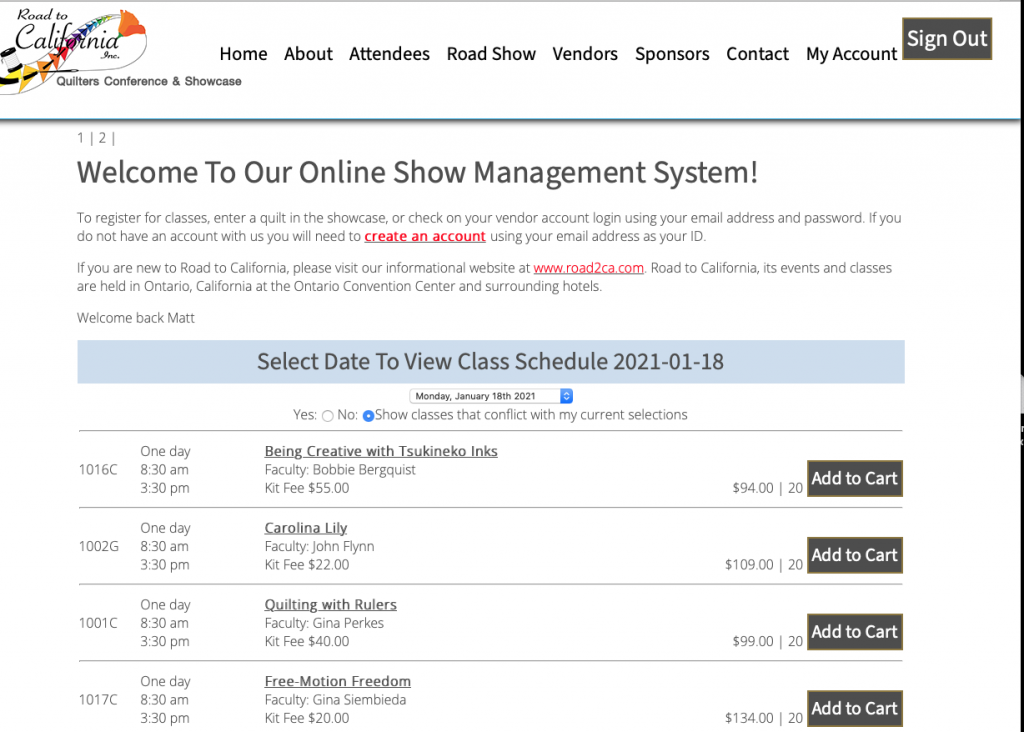Screen dimensions: 1024x732
Task: Visit the www.road2ca.com link
Action: pyautogui.click(x=588, y=268)
